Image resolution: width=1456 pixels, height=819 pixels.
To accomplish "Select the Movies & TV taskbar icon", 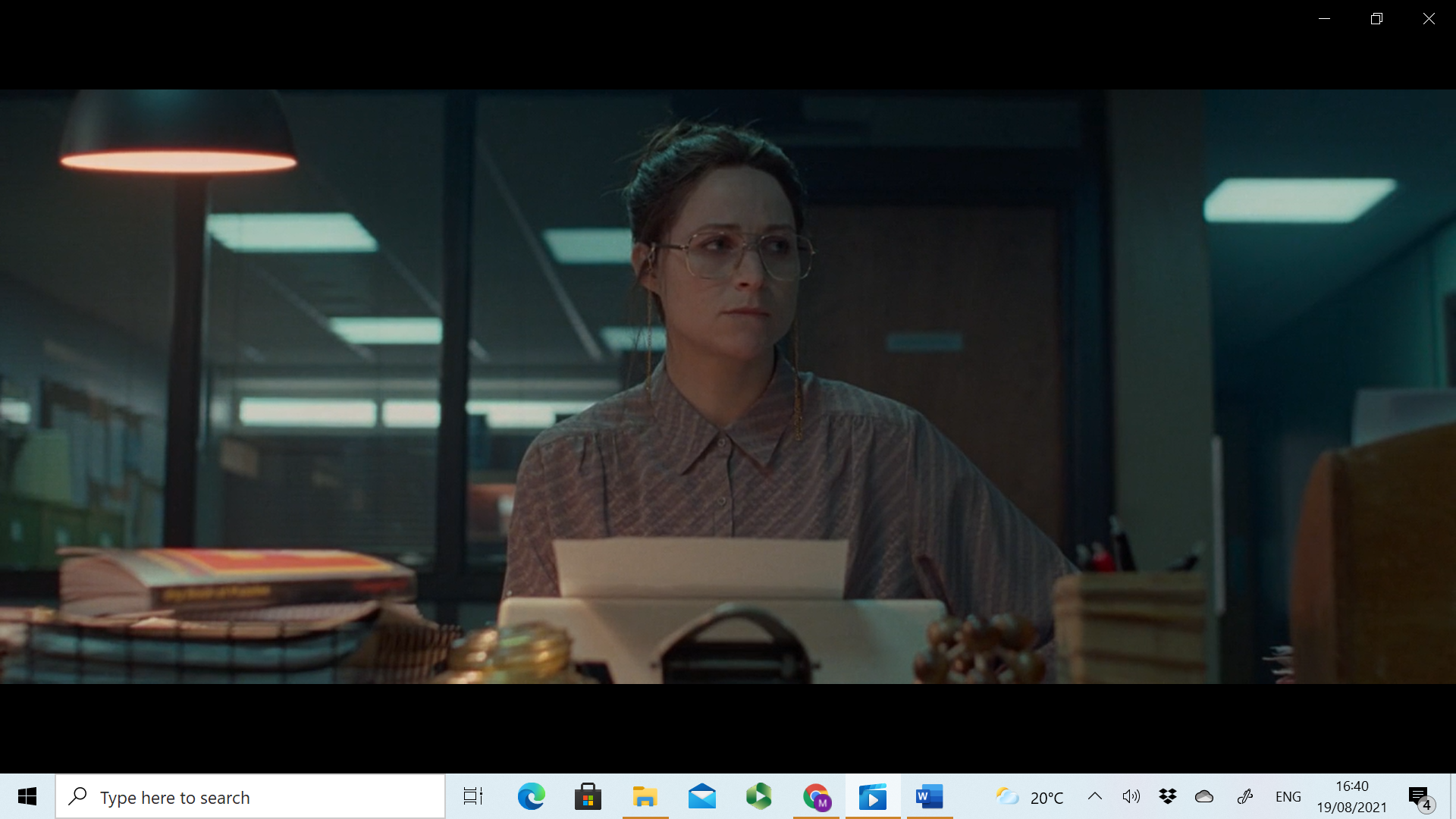I will point(873,796).
